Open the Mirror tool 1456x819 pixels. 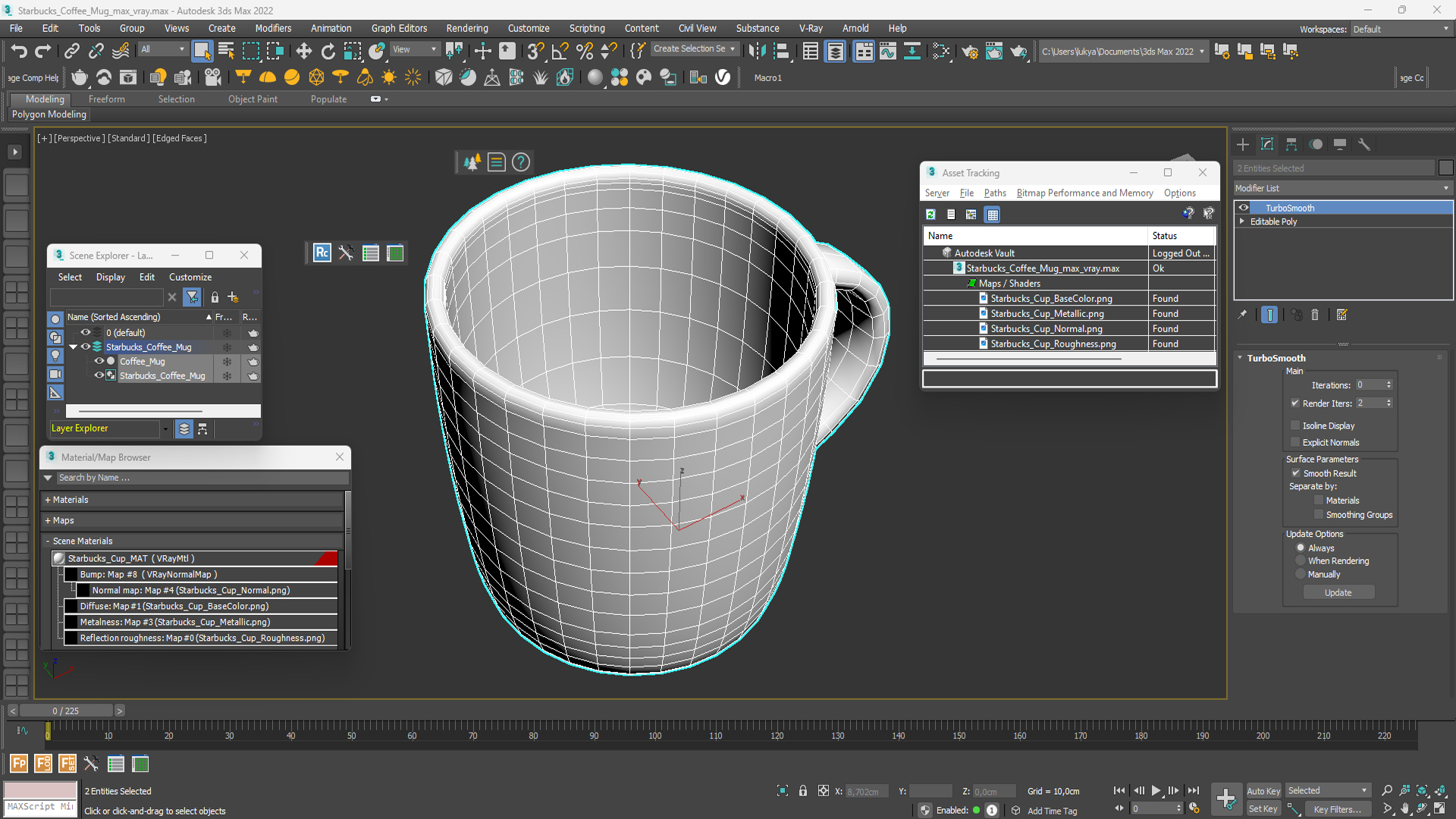click(x=757, y=51)
